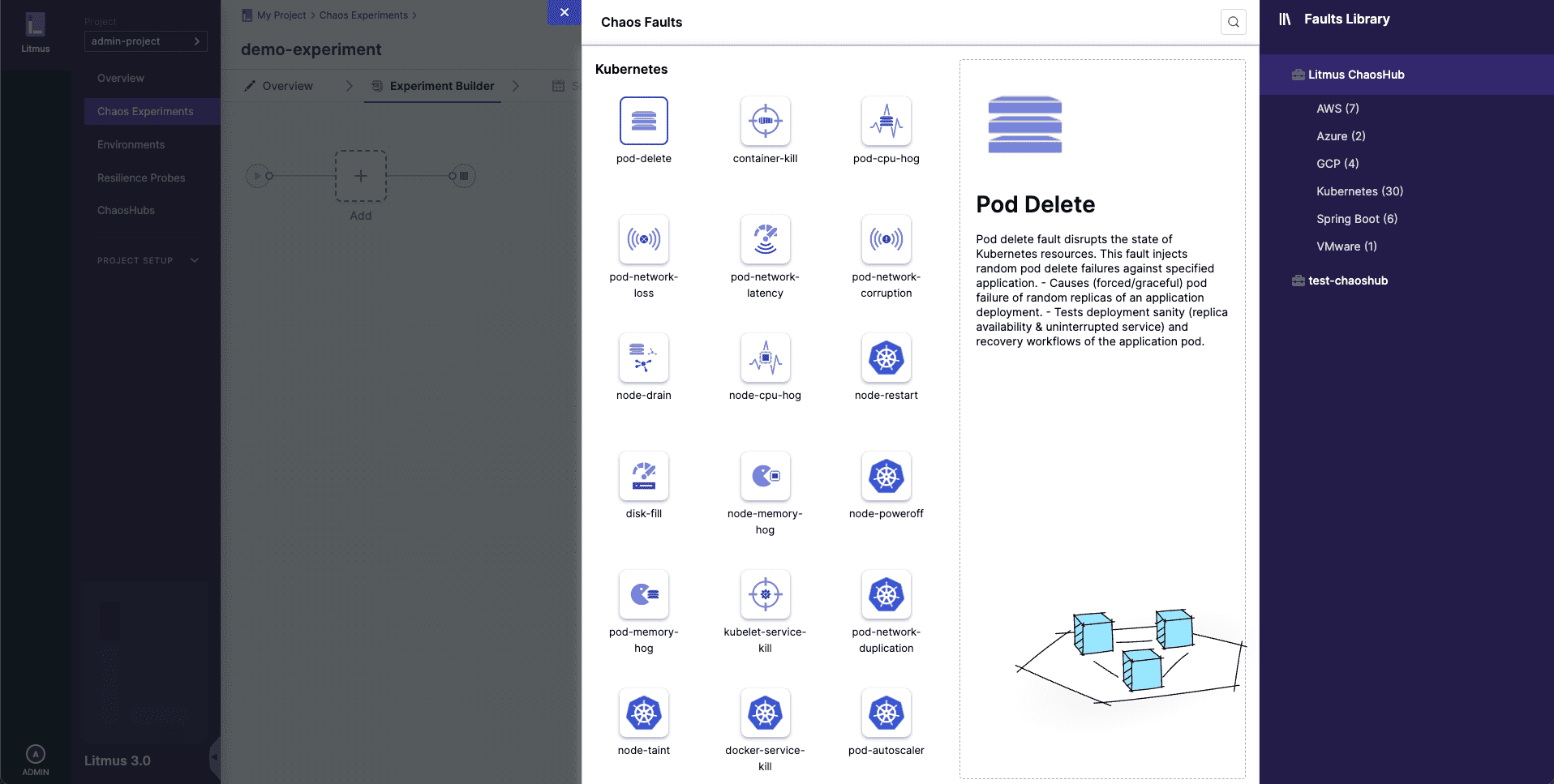This screenshot has width=1554, height=784.
Task: Click the chevron after Experiment Builder tab
Action: tap(516, 86)
